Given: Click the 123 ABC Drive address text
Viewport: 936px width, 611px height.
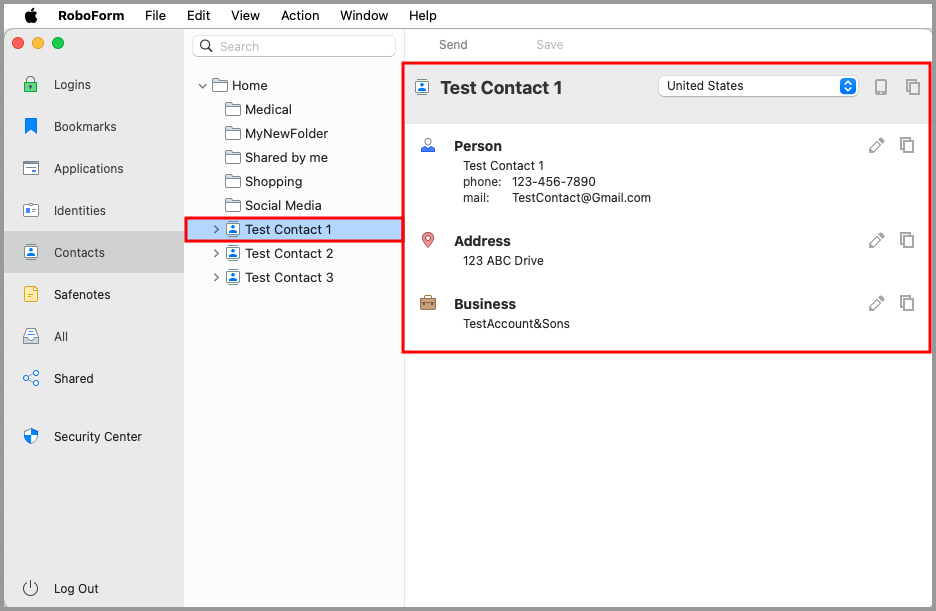Looking at the screenshot, I should (503, 261).
